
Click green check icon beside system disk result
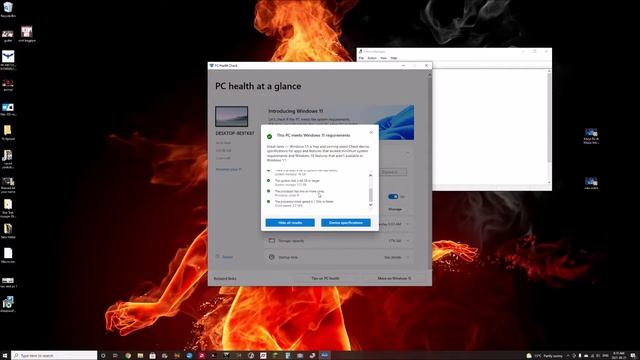269,180
